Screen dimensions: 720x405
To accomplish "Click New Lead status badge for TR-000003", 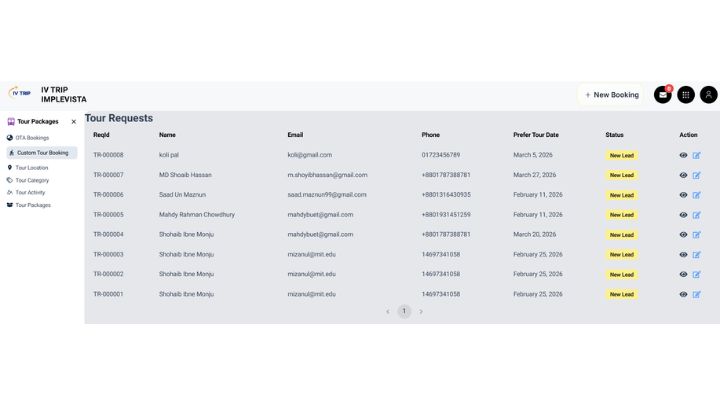I will click(621, 255).
